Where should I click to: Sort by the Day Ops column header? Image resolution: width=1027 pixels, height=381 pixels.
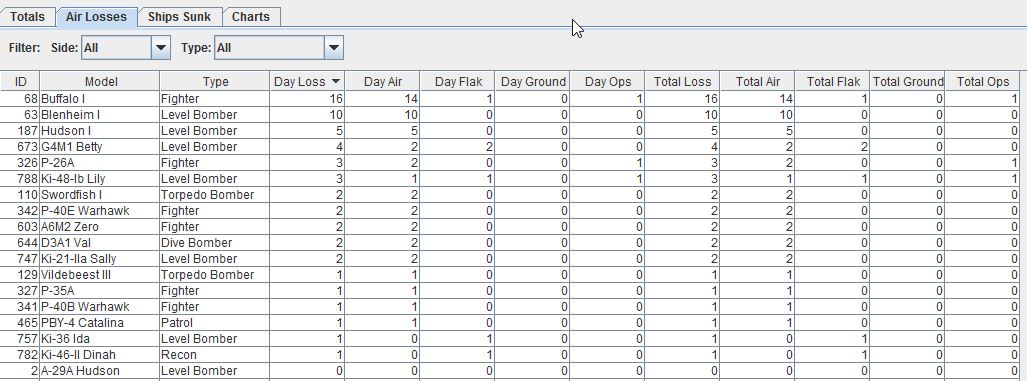(x=608, y=82)
